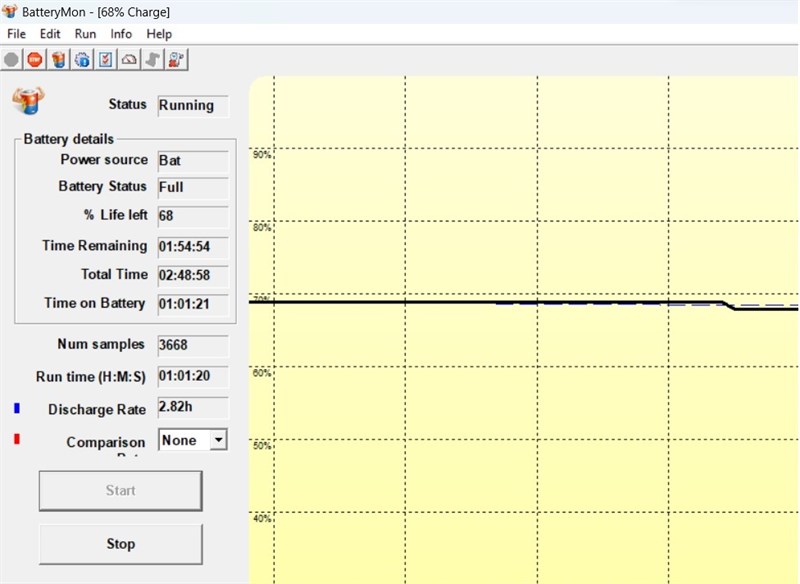Click the gray log scroll toolbar icon
This screenshot has width=800, height=584.
[x=153, y=60]
